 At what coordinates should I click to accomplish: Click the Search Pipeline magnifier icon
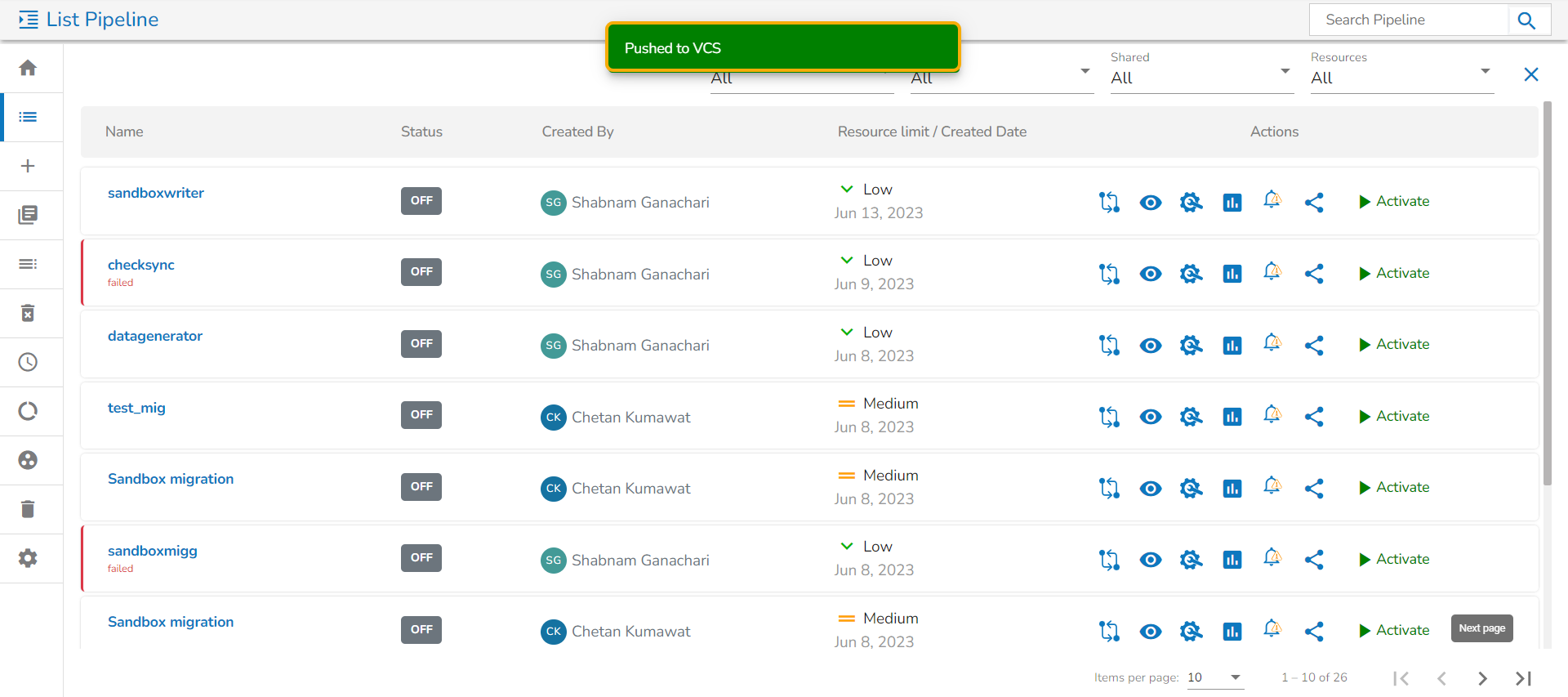click(1526, 20)
